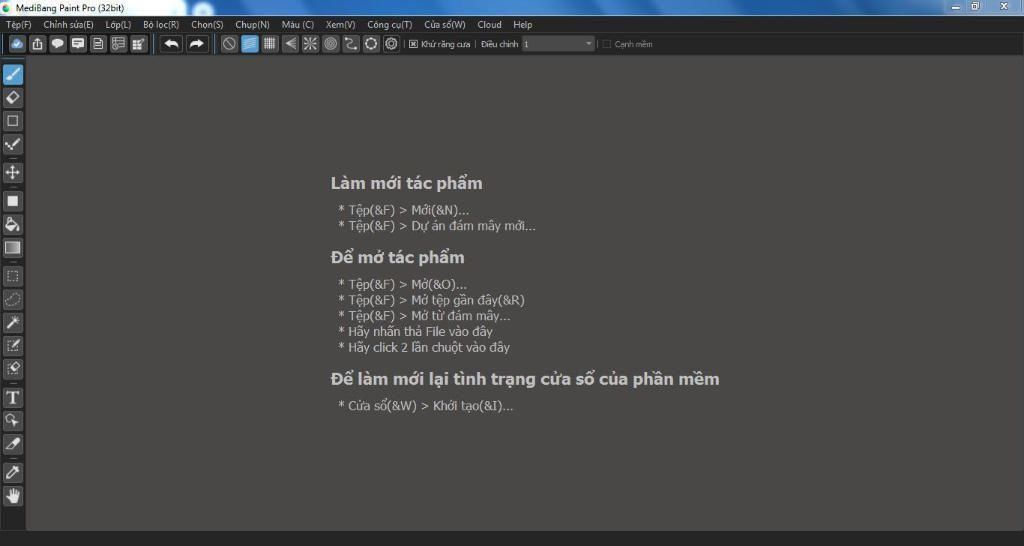Select the Divide Frame knife tool
The height and width of the screenshot is (546, 1024).
pos(12,444)
